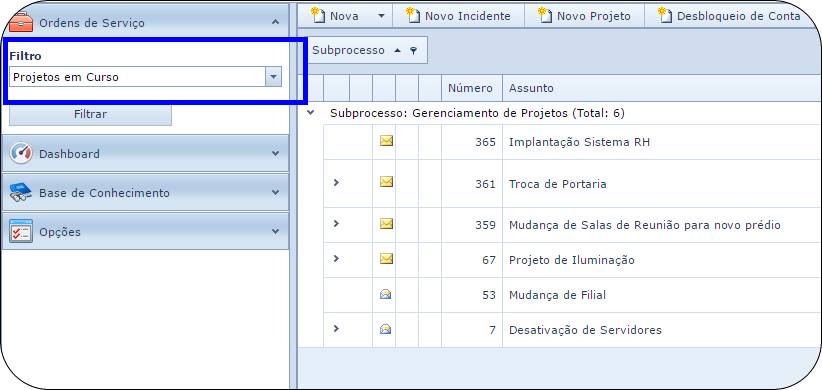Image resolution: width=822 pixels, height=390 pixels.
Task: Expand the Base de Conhecimento panel
Action: click(275, 192)
